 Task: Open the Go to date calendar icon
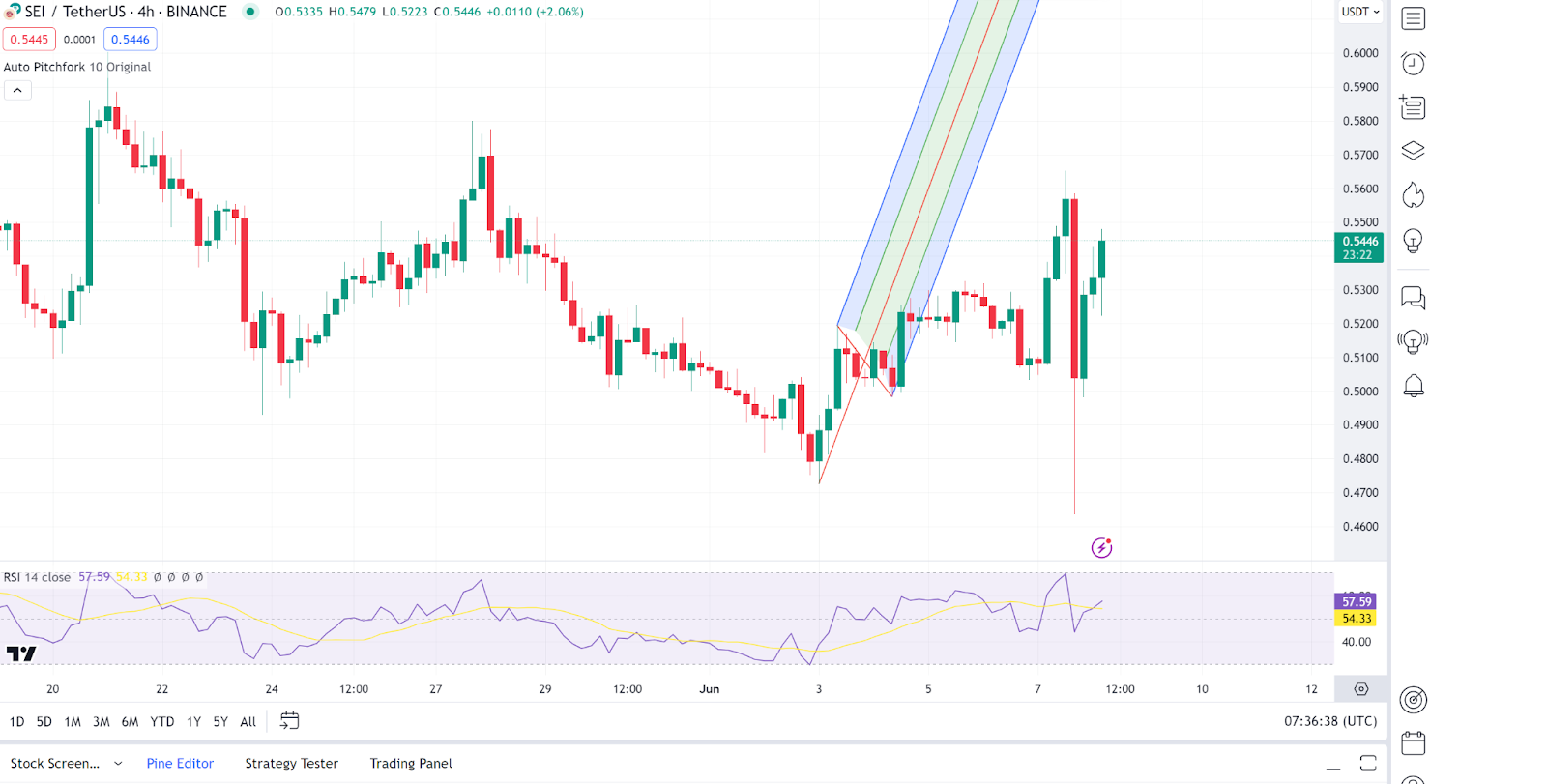click(289, 720)
